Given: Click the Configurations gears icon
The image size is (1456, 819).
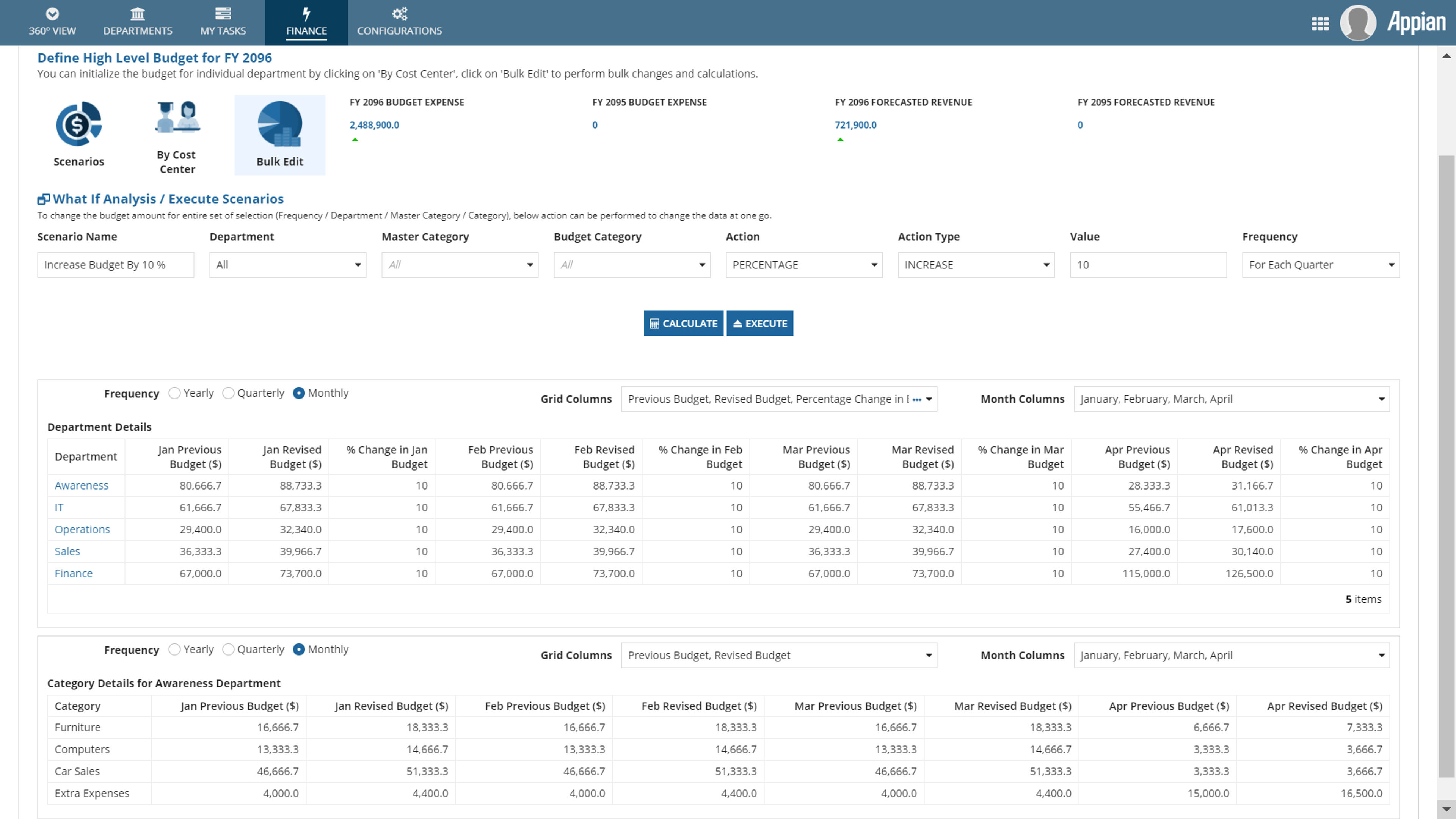Looking at the screenshot, I should point(400,14).
